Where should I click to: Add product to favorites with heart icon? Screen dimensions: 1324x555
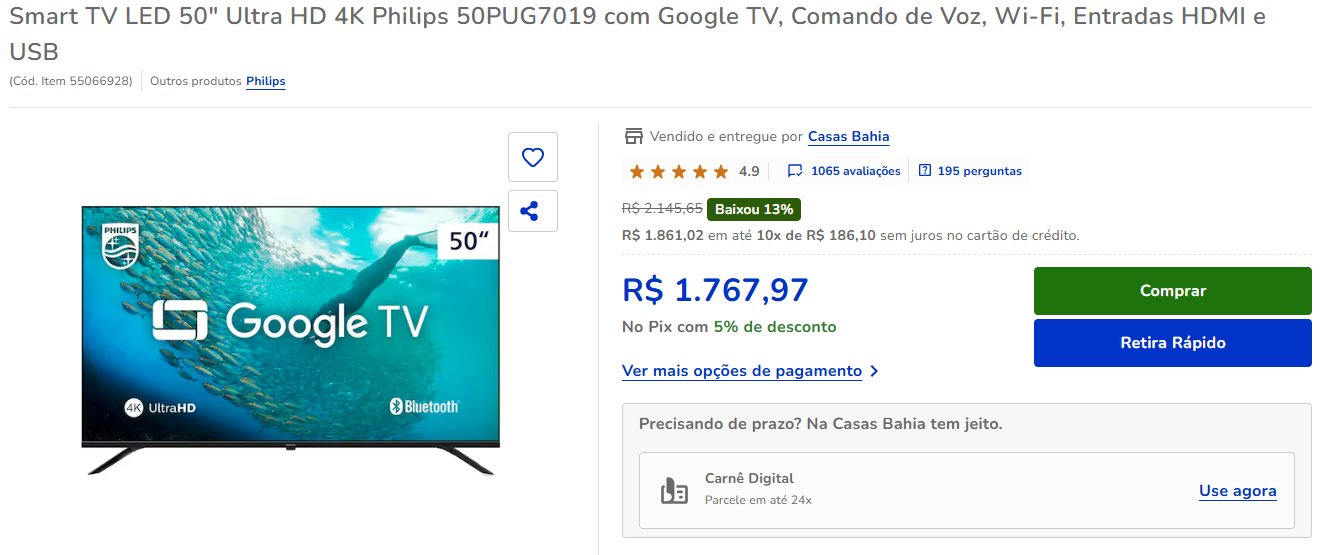click(533, 157)
